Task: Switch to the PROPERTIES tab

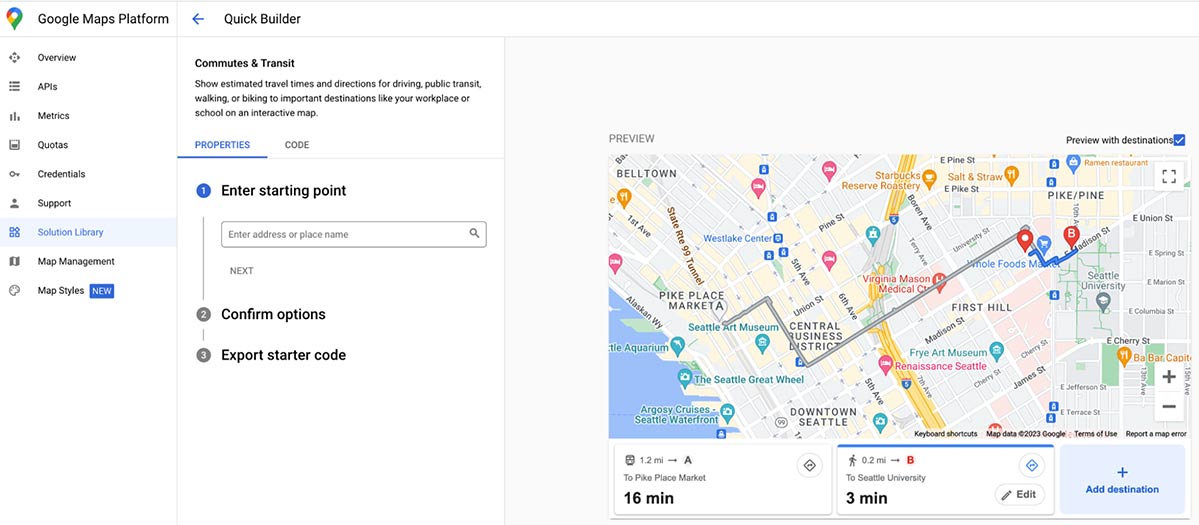Action: pyautogui.click(x=223, y=144)
